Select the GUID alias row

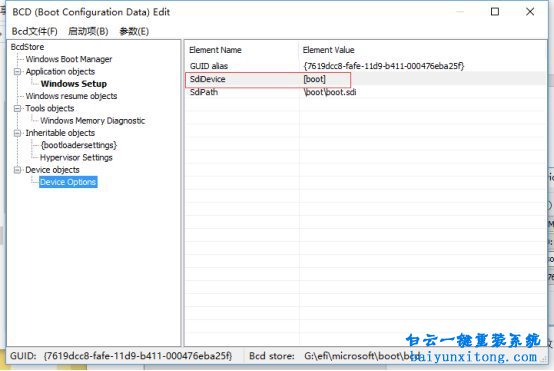tap(366, 66)
